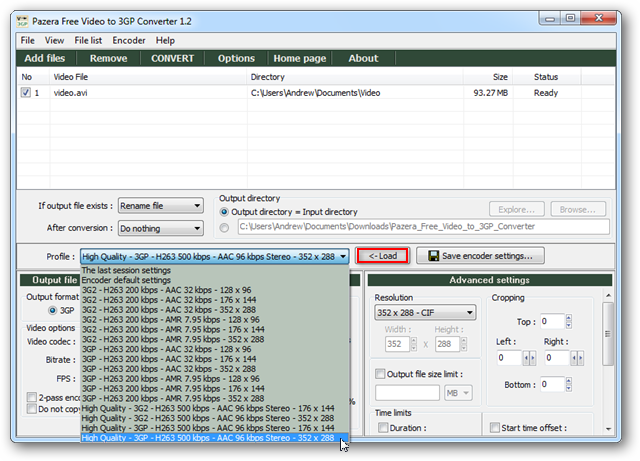Screen dimensions: 640x461
Task: Select the 3GP output format radio
Action: point(52,310)
